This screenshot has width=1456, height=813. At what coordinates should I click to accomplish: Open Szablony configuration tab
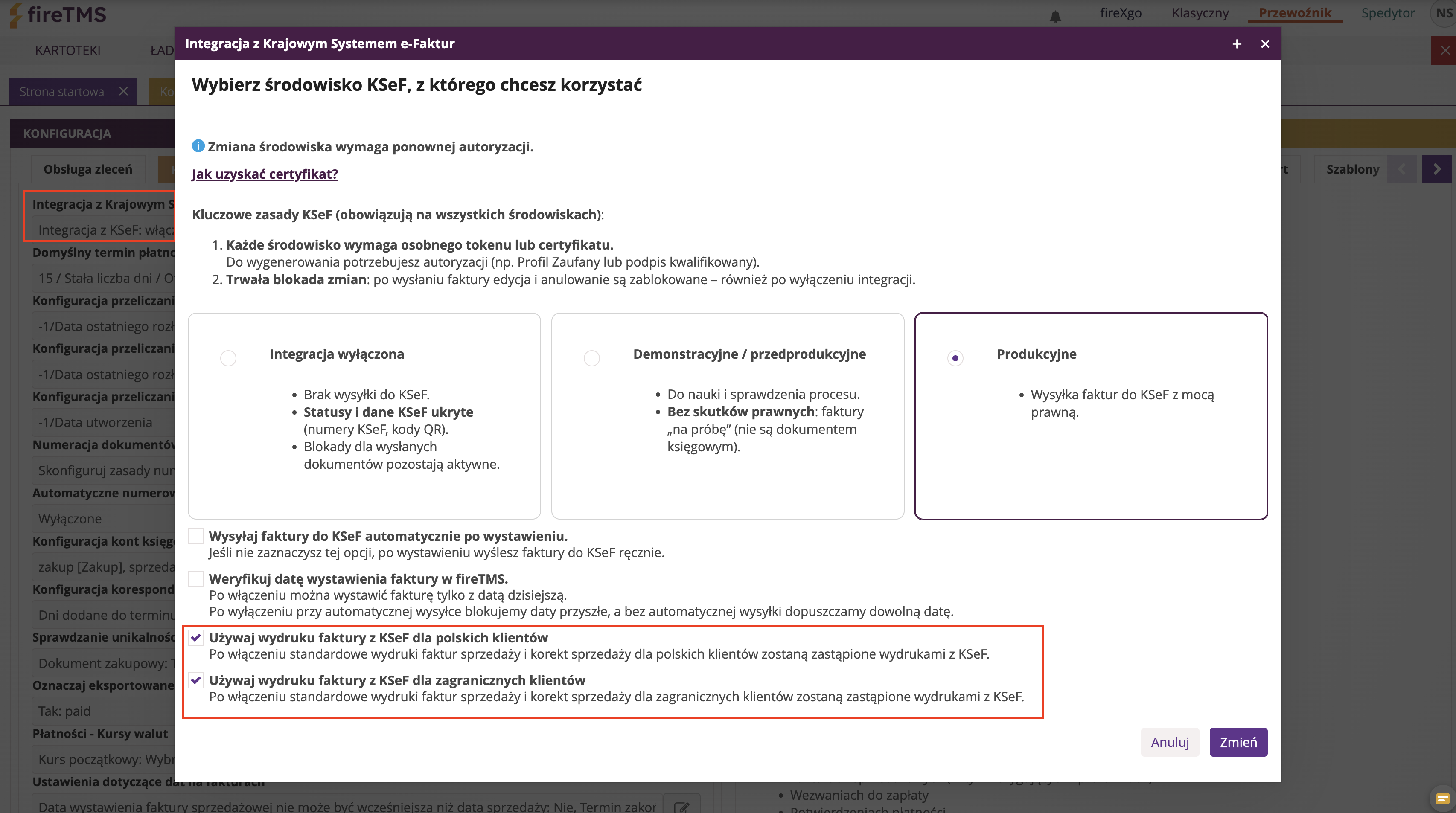coord(1353,169)
